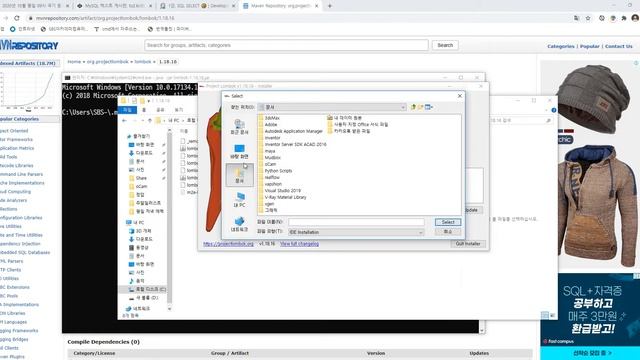The height and width of the screenshot is (360, 640).
Task: Click the file name input field
Action: coord(356,222)
